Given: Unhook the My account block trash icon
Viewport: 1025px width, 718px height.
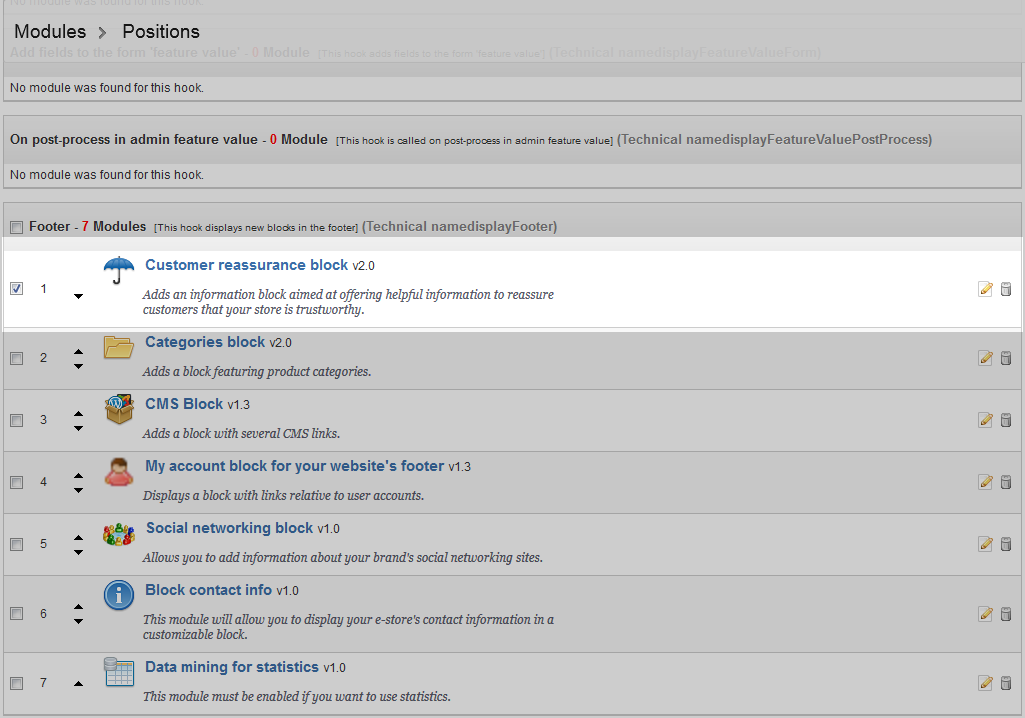Looking at the screenshot, I should coord(1006,482).
